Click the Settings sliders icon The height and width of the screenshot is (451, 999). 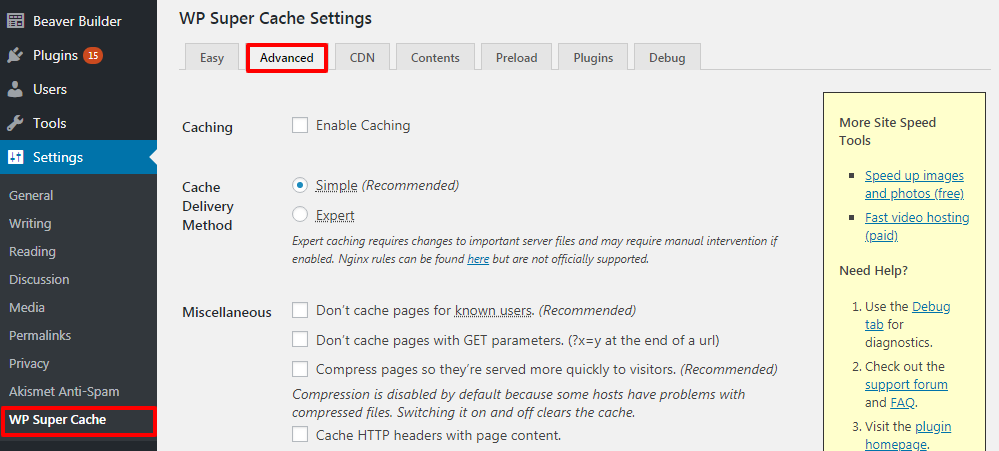[x=15, y=157]
